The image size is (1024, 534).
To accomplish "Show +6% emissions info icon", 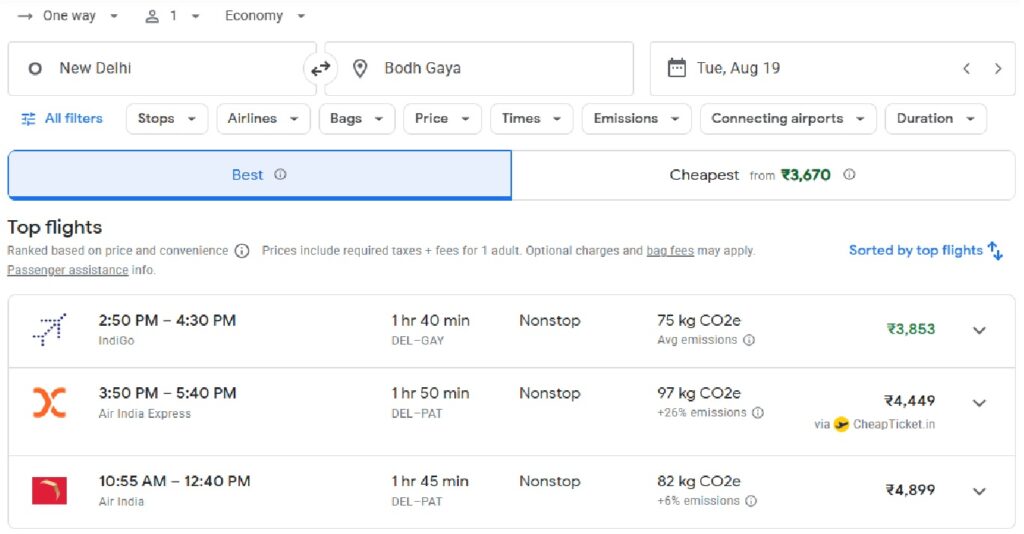I will pyautogui.click(x=751, y=501).
